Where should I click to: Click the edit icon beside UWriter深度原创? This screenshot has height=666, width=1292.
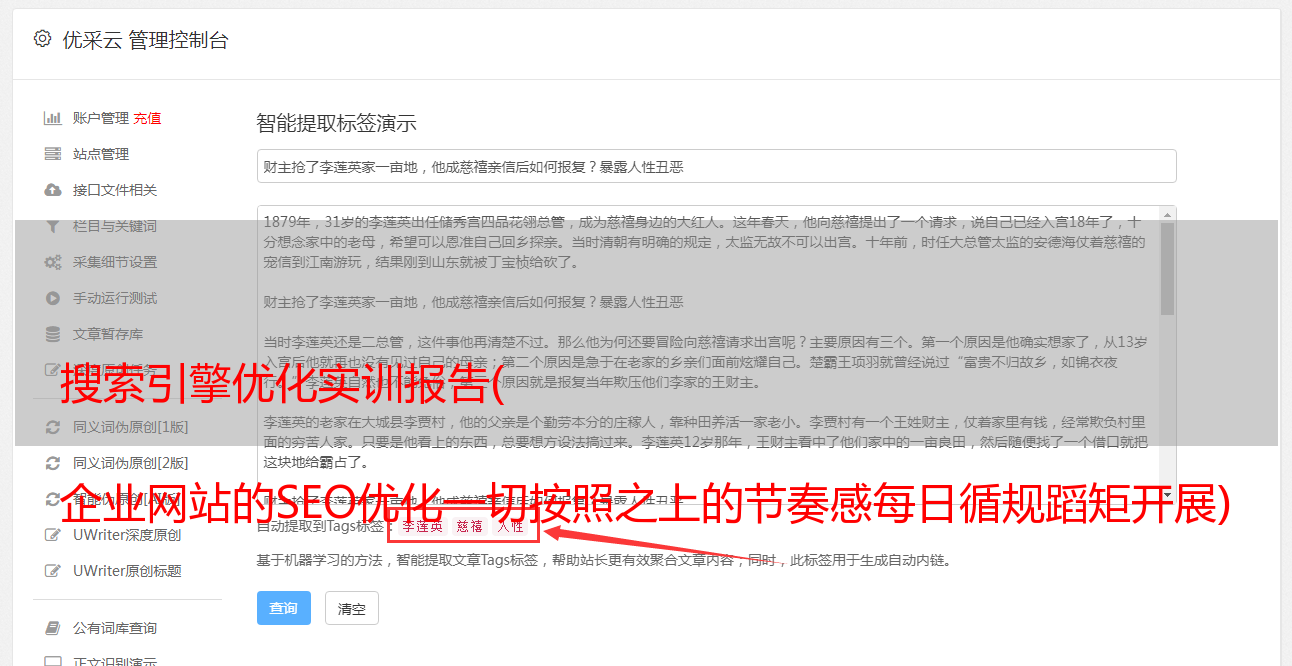53,535
